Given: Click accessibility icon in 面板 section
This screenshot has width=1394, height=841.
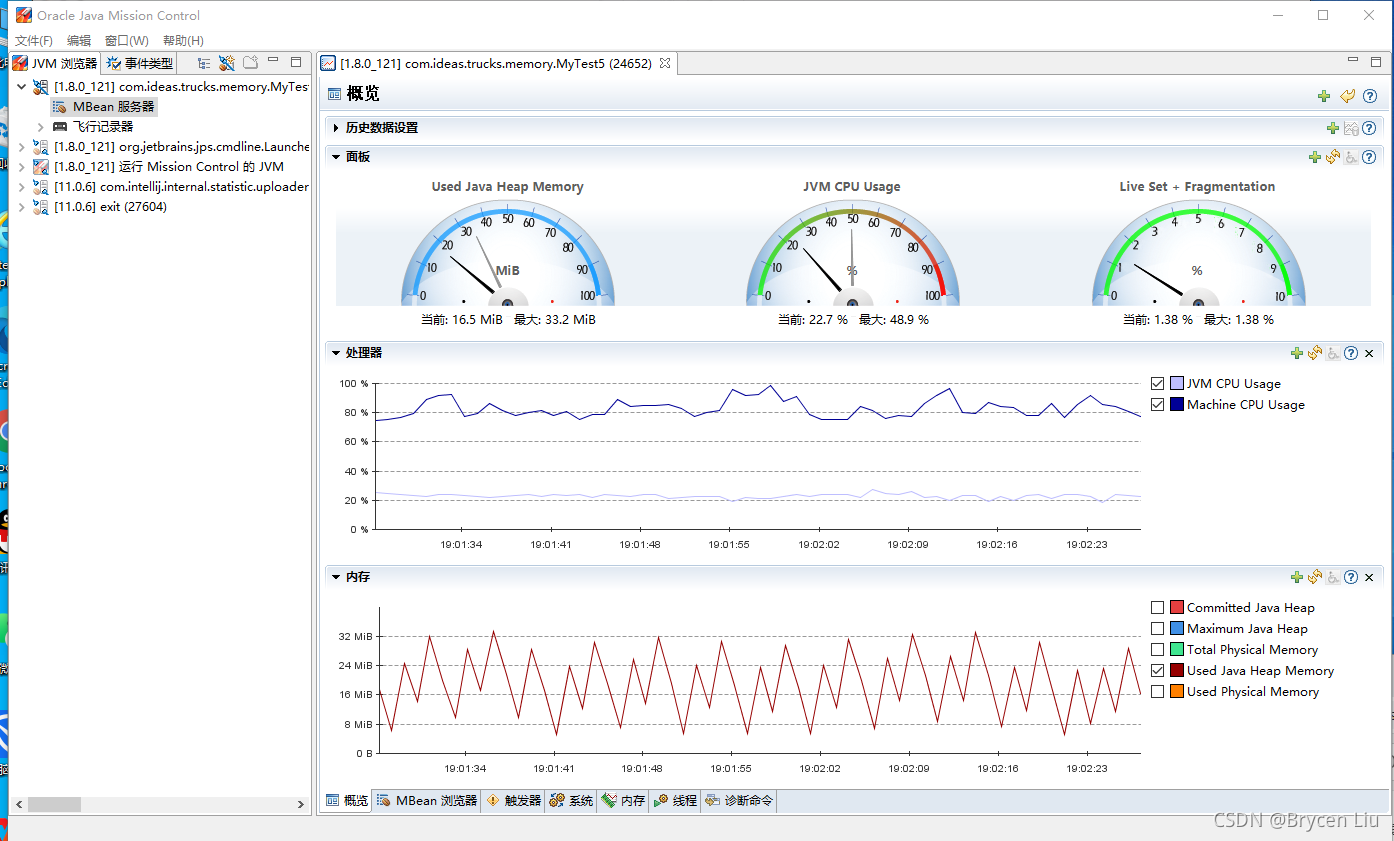Looking at the screenshot, I should (x=1351, y=157).
